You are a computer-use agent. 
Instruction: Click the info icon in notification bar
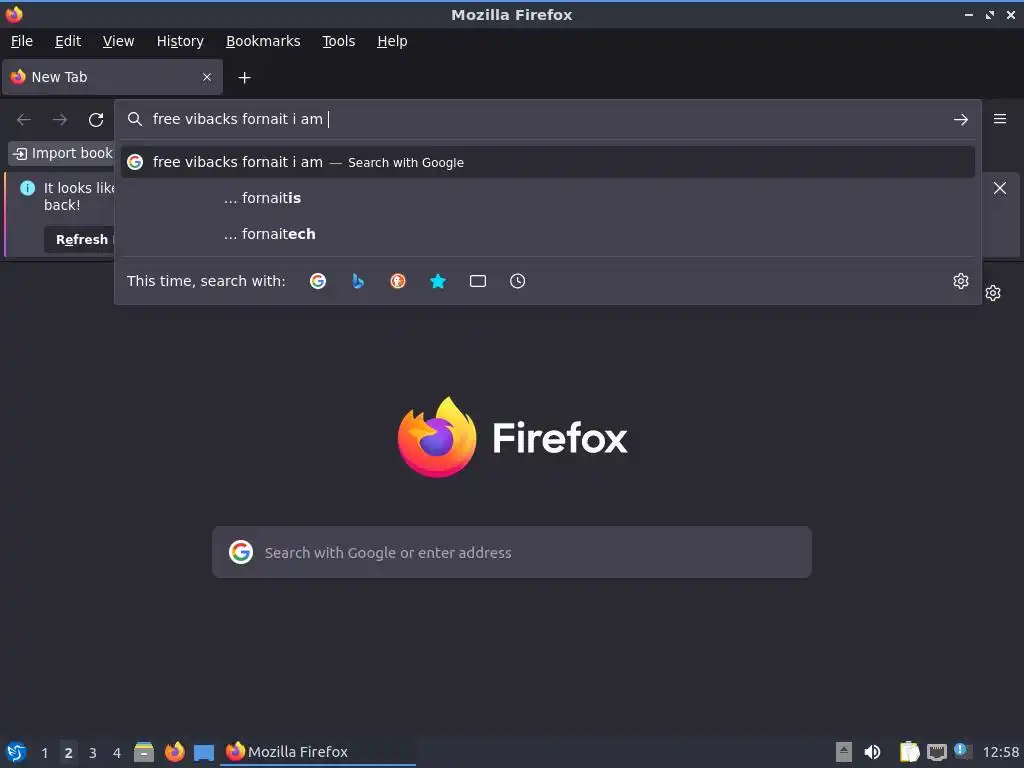click(27, 188)
